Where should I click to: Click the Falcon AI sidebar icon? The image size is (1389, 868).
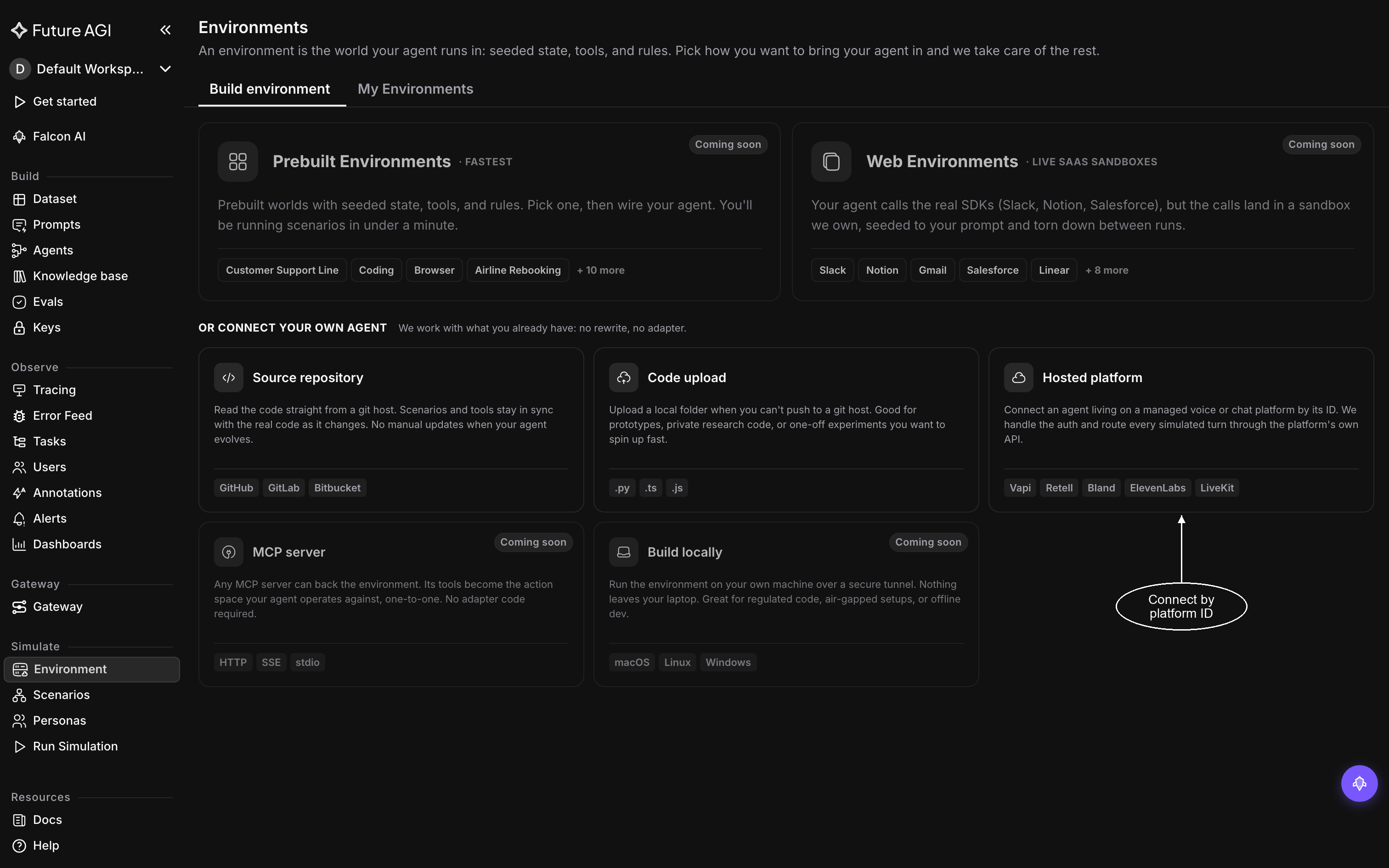[19, 137]
